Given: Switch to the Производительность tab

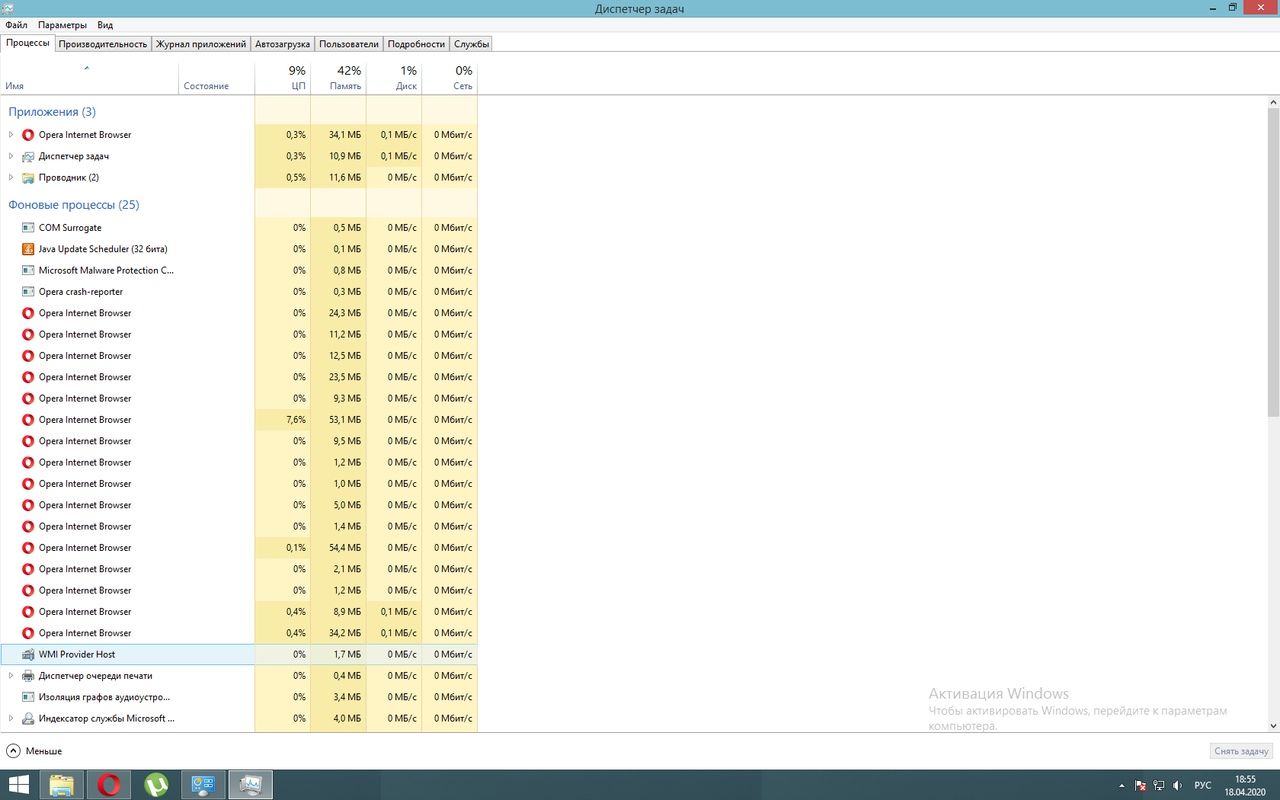Looking at the screenshot, I should (x=103, y=44).
